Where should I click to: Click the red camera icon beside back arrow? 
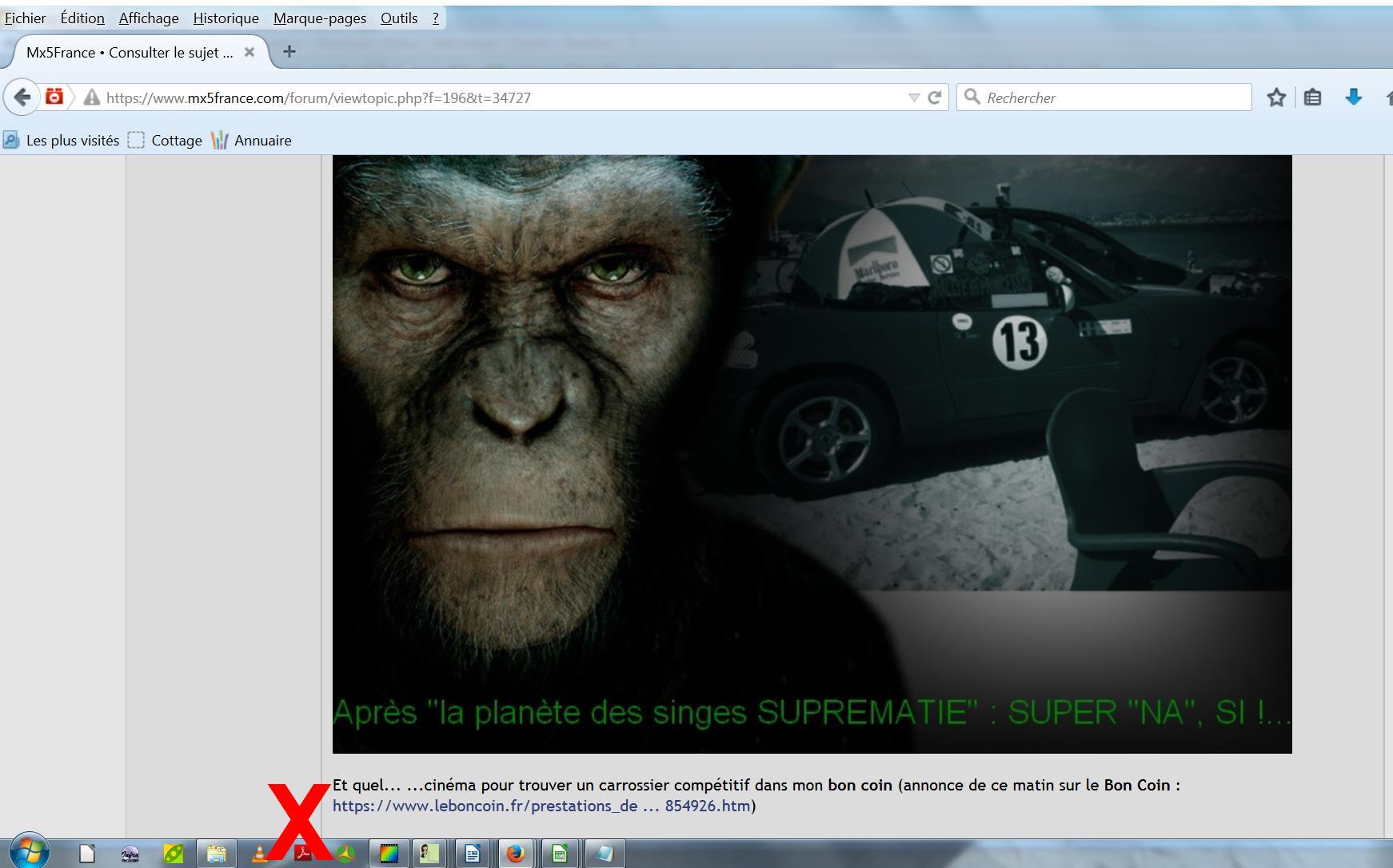point(54,97)
